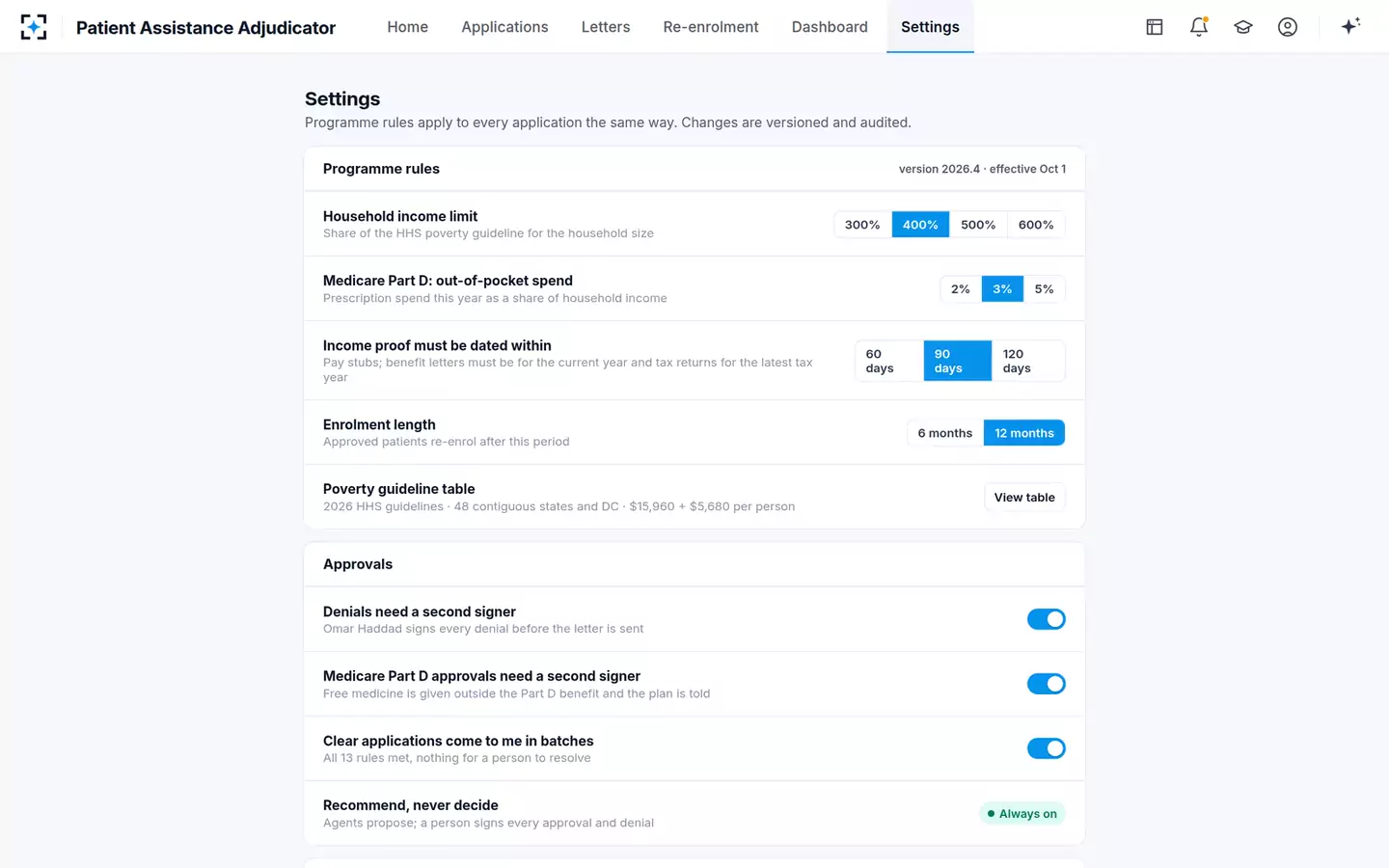
Task: Click the graduation cap learning icon
Action: [x=1243, y=27]
